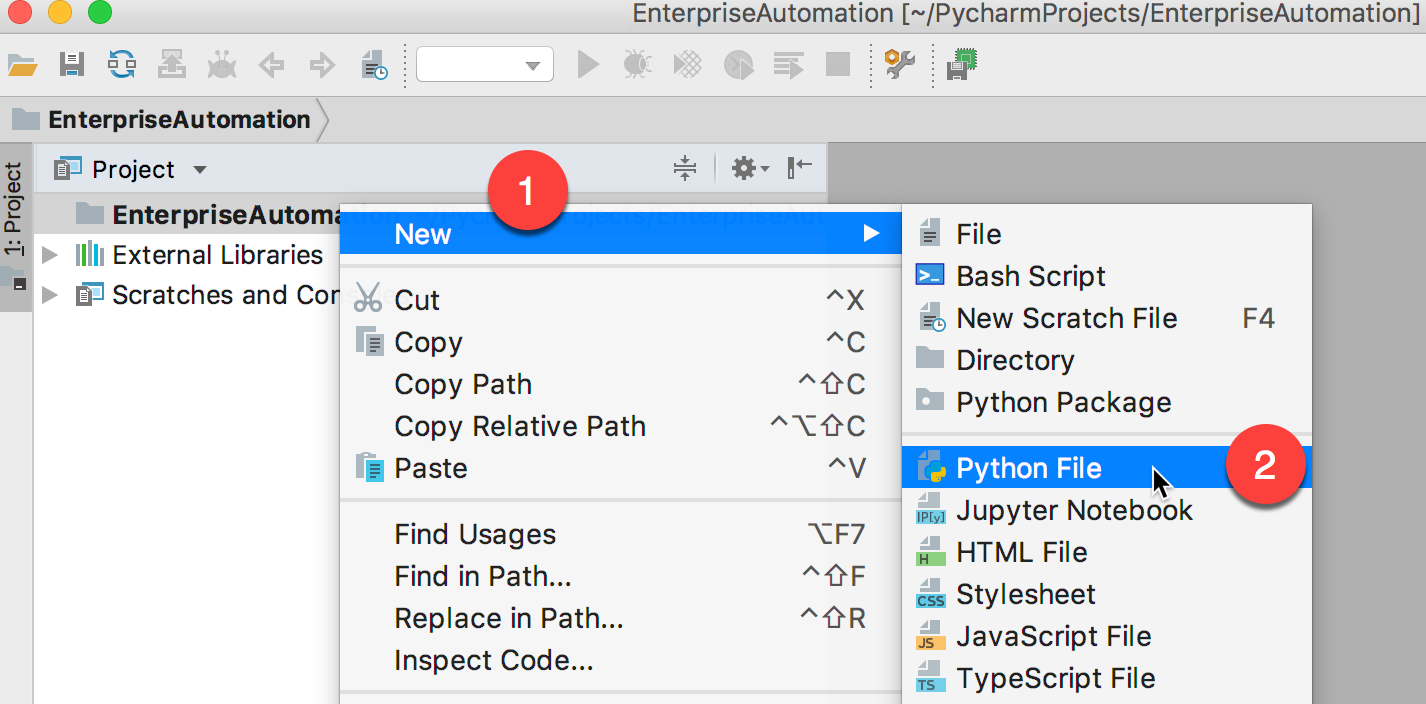Screen dimensions: 1426x704
Task: Select External Libraries in the tree
Action: click(x=217, y=255)
